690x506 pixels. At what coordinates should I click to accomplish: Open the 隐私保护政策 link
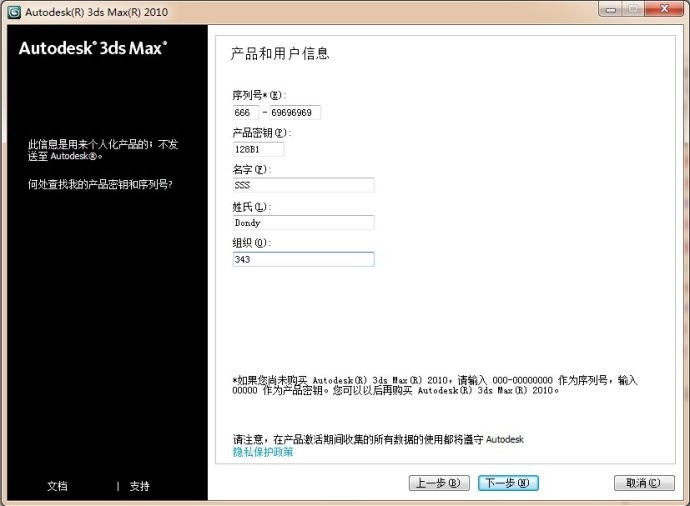[263, 452]
